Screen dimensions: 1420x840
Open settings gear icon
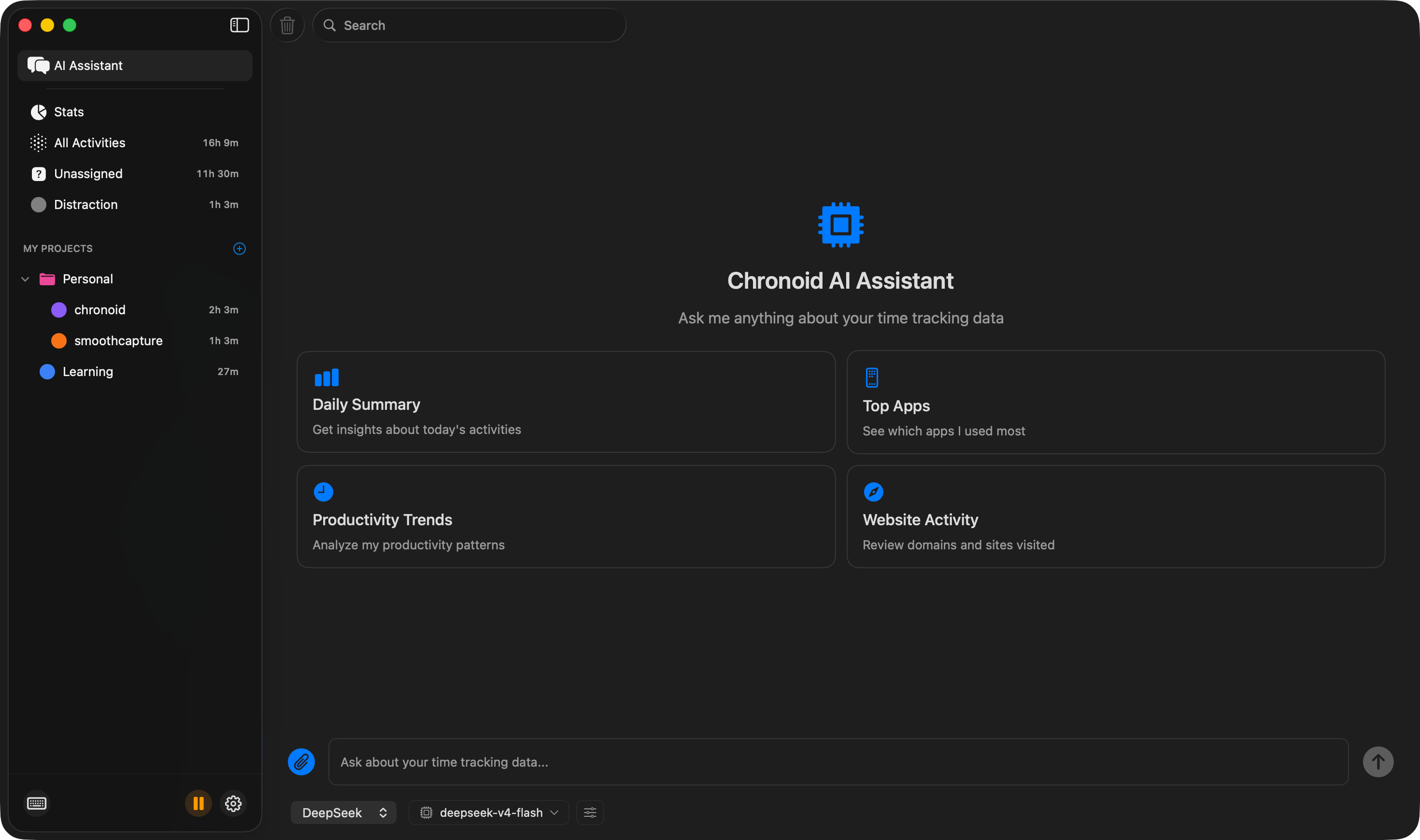tap(233, 803)
